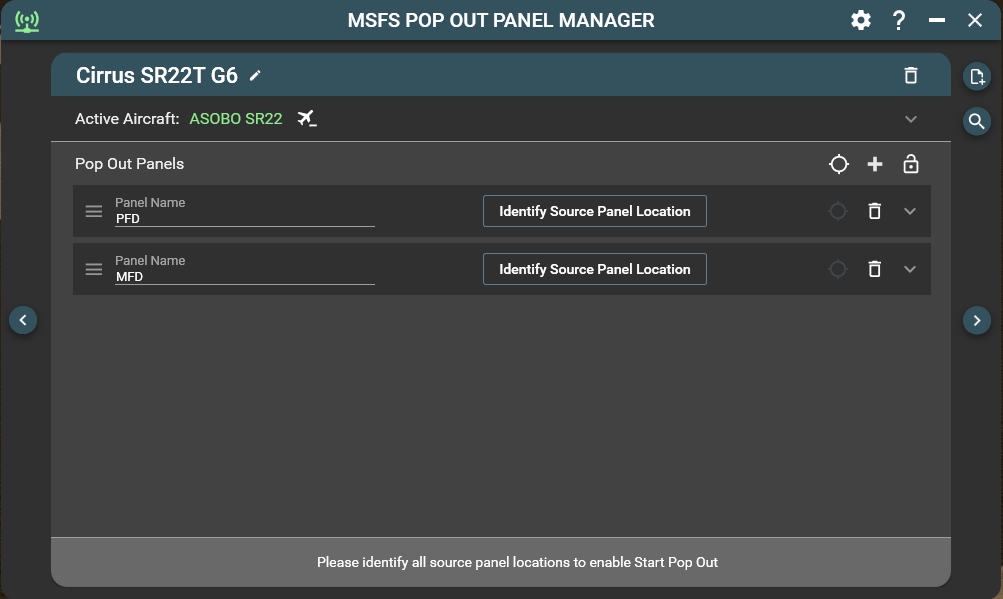
Task: Expand the PFD panel details
Action: [x=909, y=211]
